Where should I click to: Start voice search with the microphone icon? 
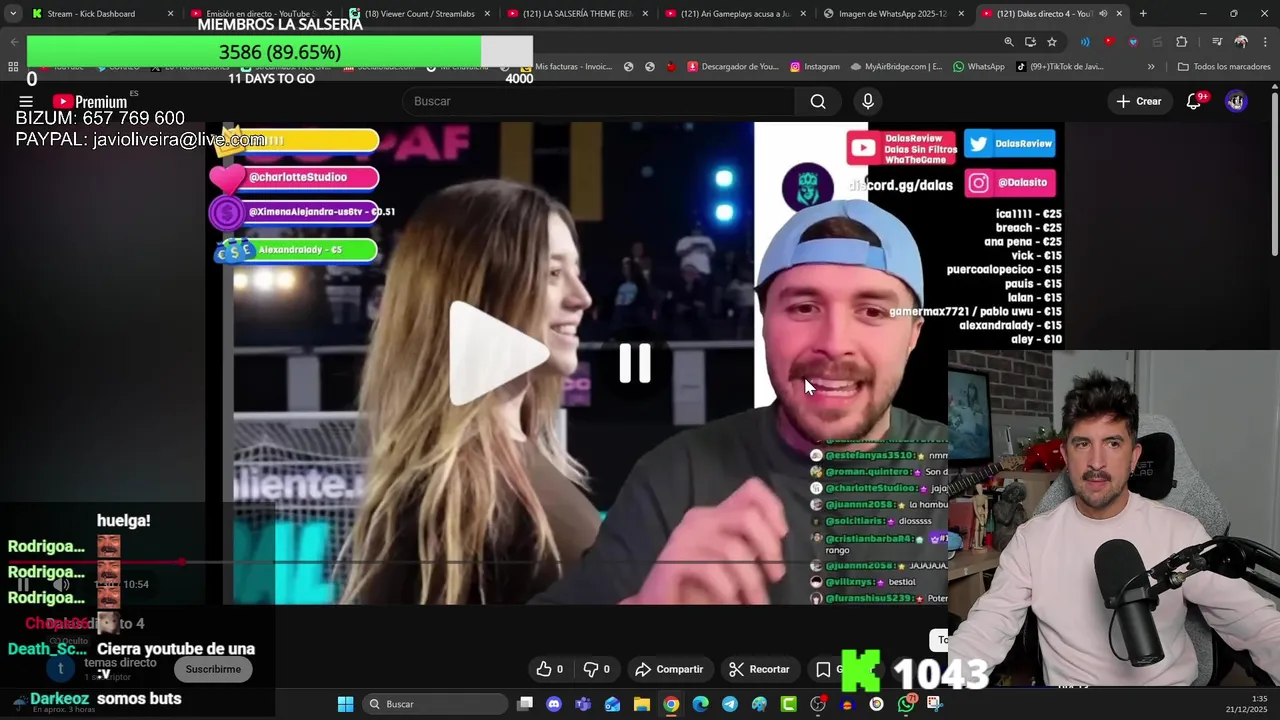point(868,101)
